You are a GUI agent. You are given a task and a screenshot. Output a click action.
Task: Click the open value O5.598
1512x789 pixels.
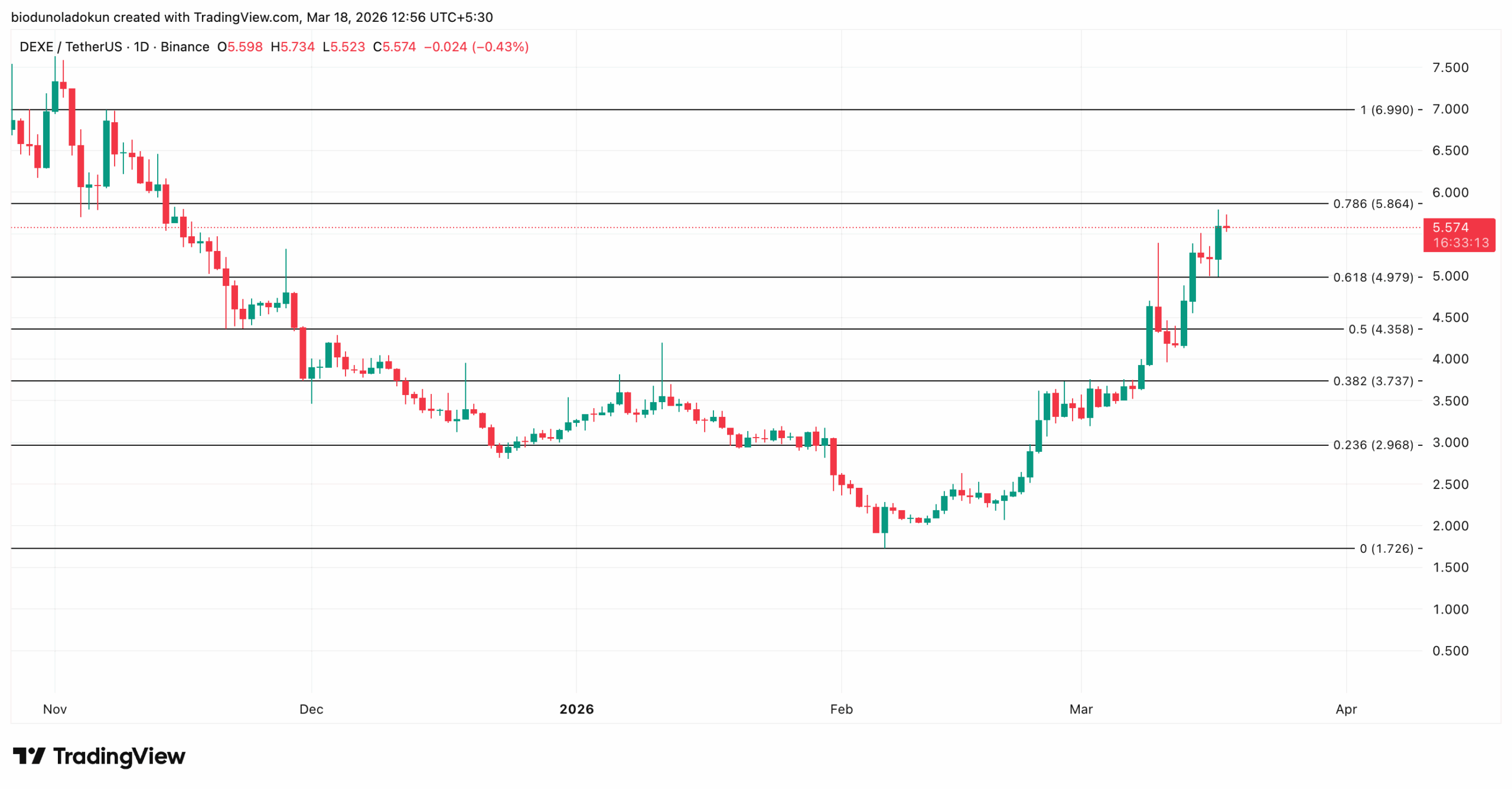point(240,47)
